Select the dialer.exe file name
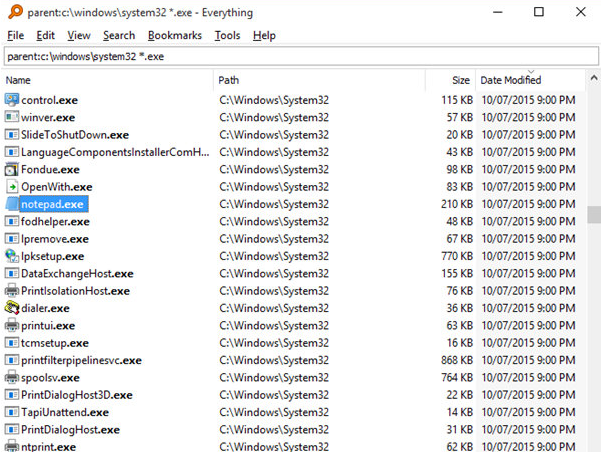 point(45,308)
